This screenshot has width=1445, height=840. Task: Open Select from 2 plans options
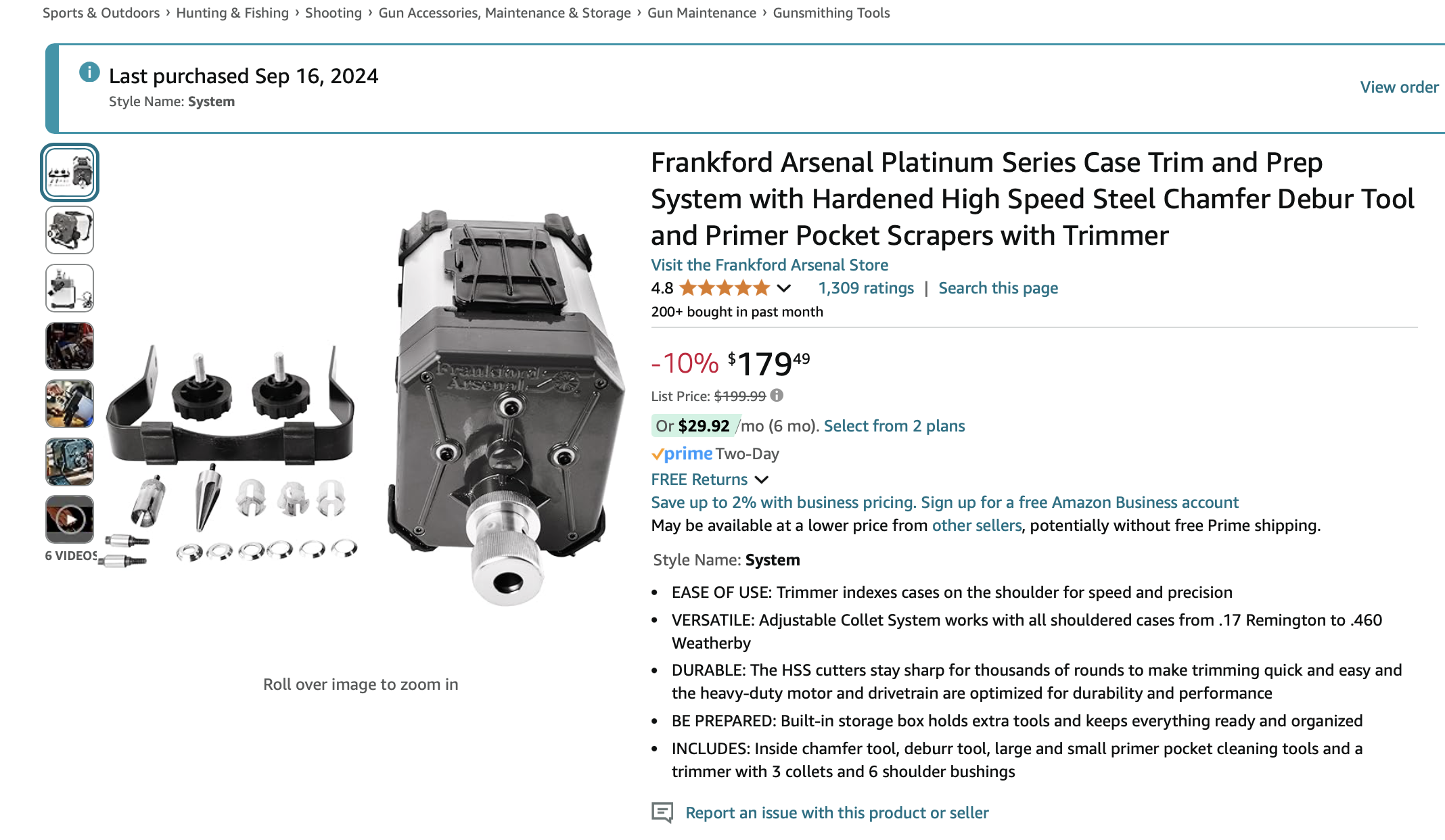pos(894,426)
